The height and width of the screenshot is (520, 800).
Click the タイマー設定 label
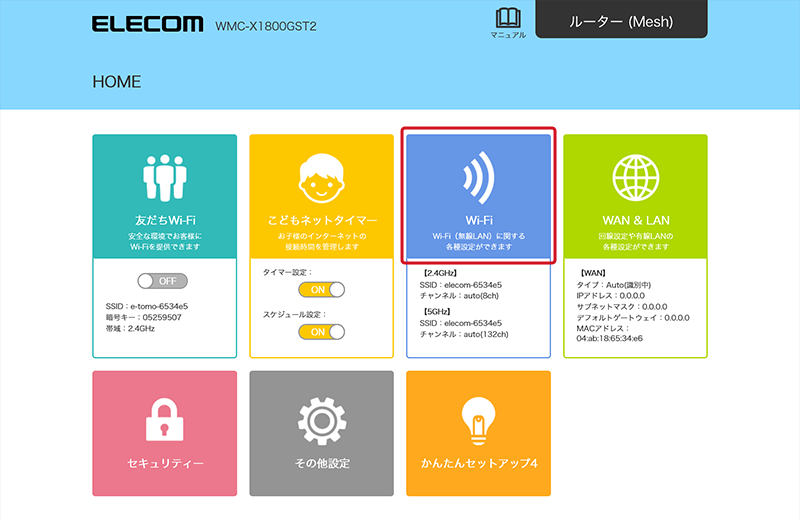point(288,273)
